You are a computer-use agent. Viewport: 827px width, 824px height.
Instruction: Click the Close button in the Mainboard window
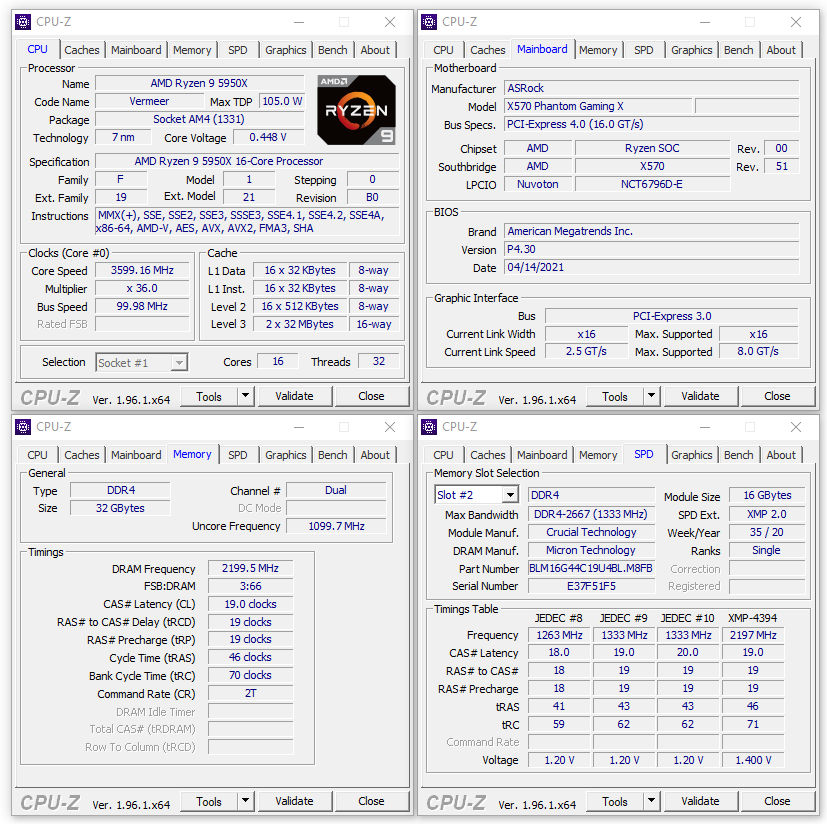point(777,396)
